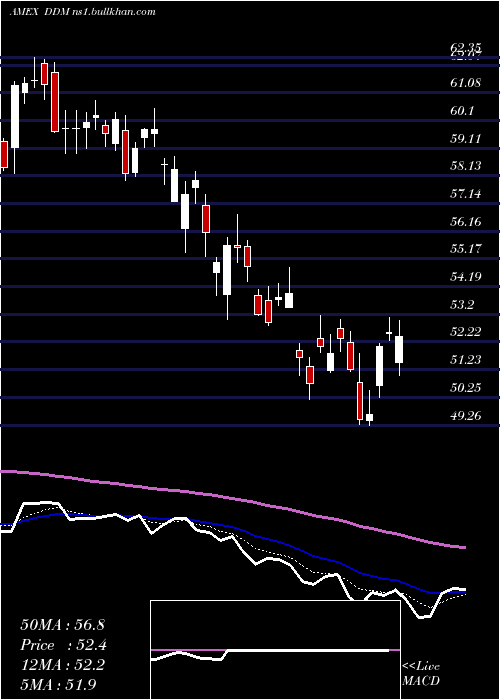The width and height of the screenshot is (500, 700).
Task: Click the <<Live MACD label
Action: coord(421,674)
